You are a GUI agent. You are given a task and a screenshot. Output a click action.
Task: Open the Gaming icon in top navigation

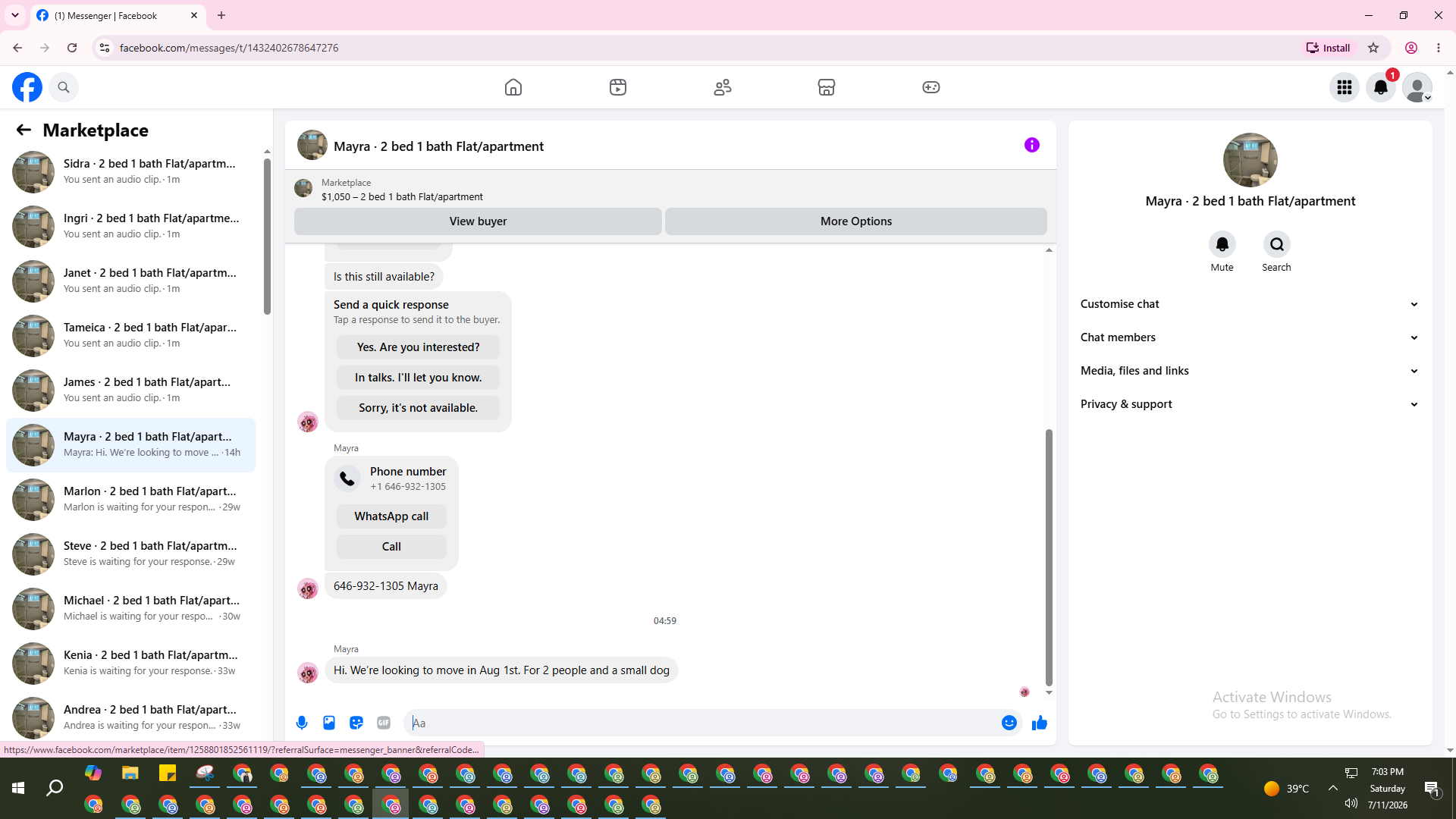coord(931,87)
